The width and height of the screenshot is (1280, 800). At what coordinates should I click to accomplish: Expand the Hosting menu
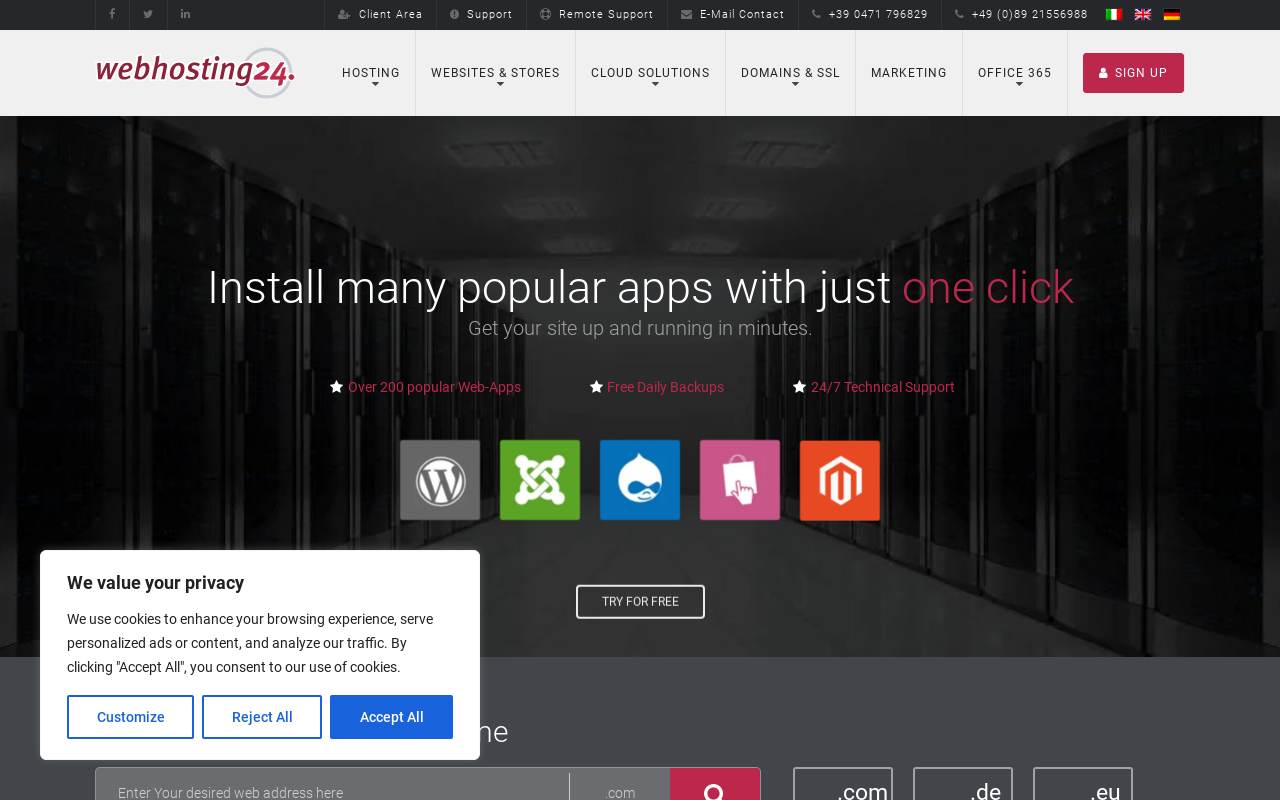pos(371,73)
